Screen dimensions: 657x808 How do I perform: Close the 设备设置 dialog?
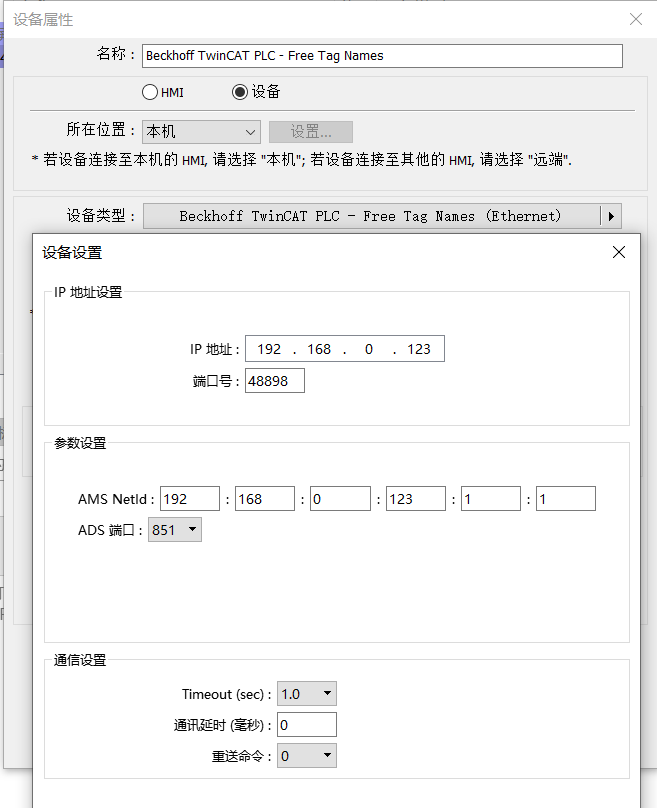[619, 253]
